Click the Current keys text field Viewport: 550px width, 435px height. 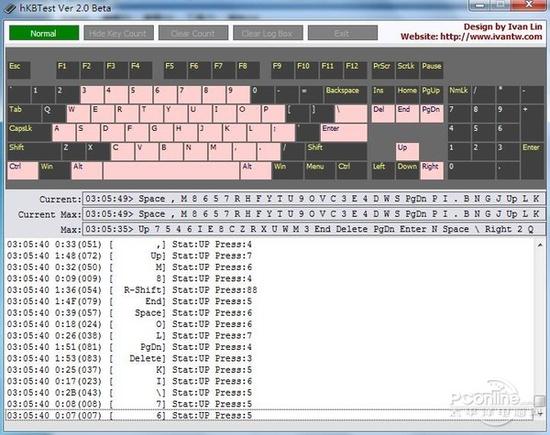[314, 199]
